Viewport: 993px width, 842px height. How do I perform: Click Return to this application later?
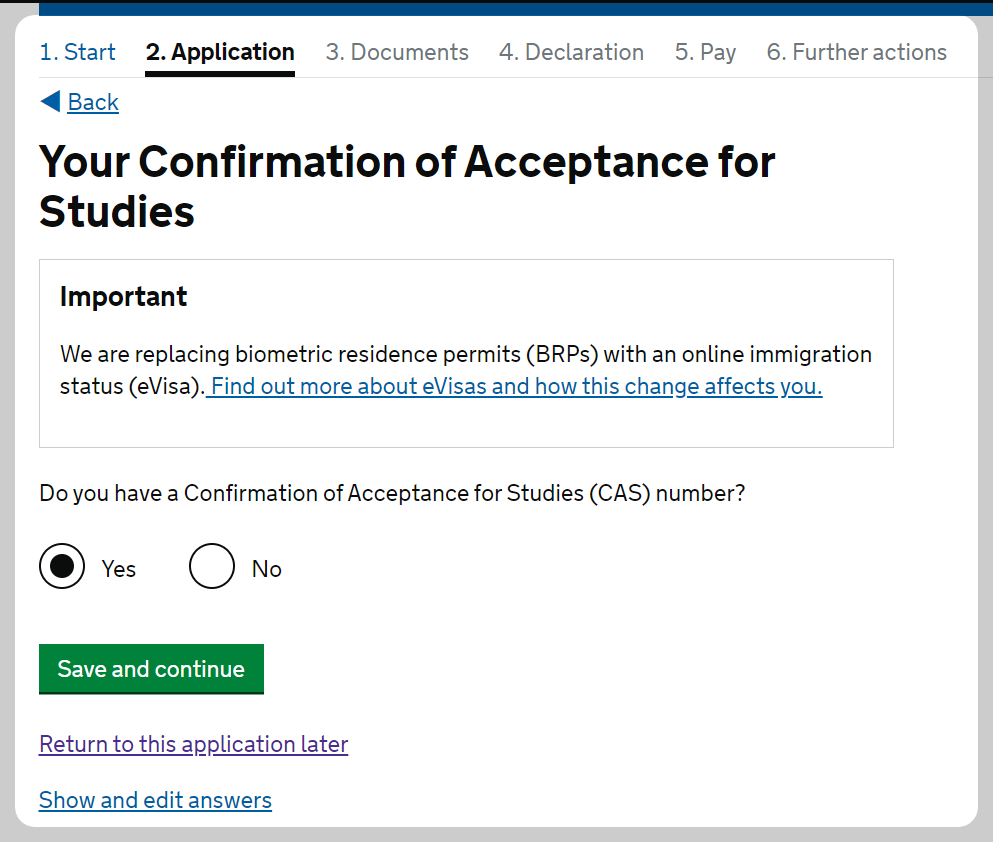tap(193, 744)
